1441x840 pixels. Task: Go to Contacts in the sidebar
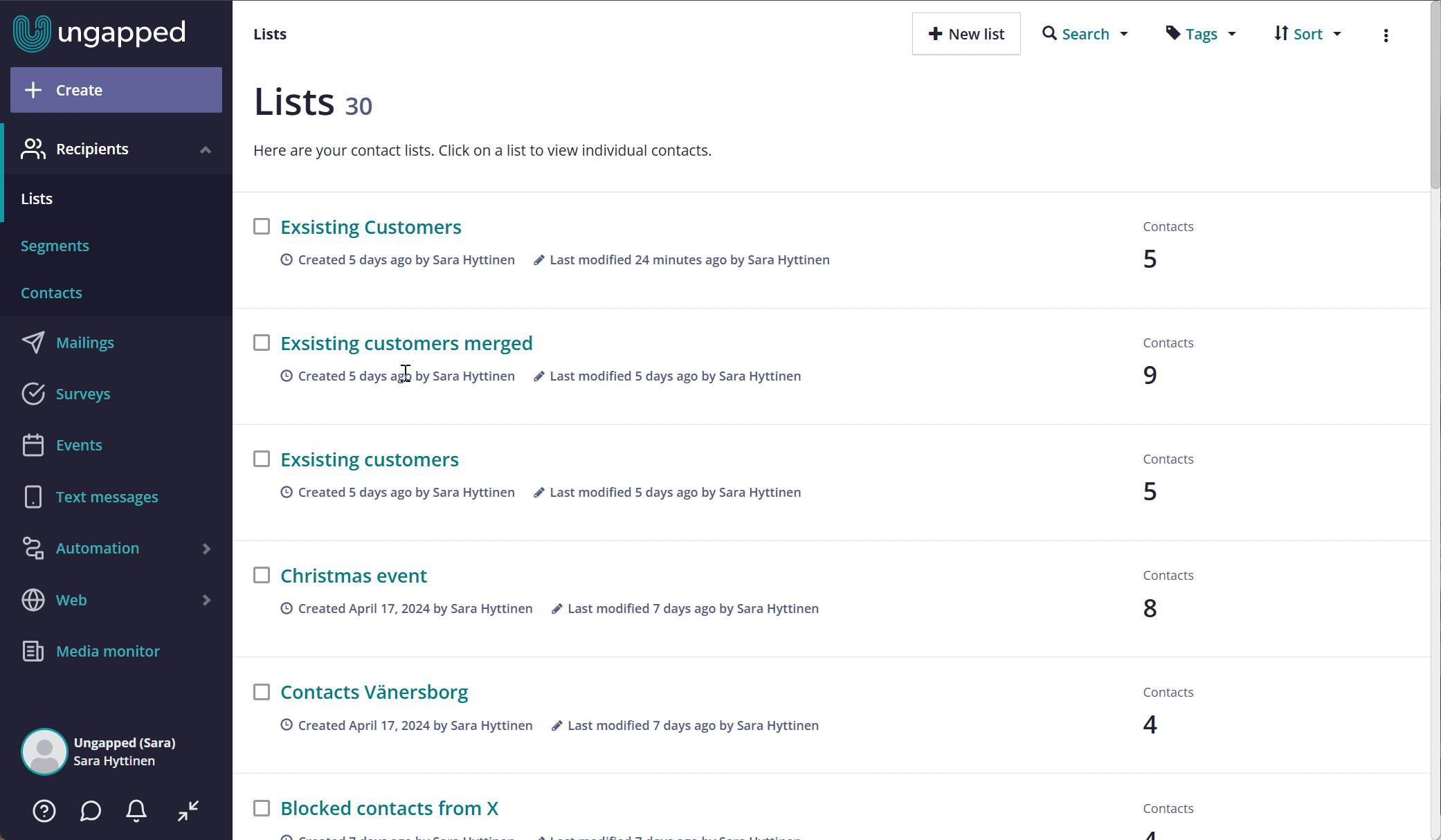(x=51, y=293)
